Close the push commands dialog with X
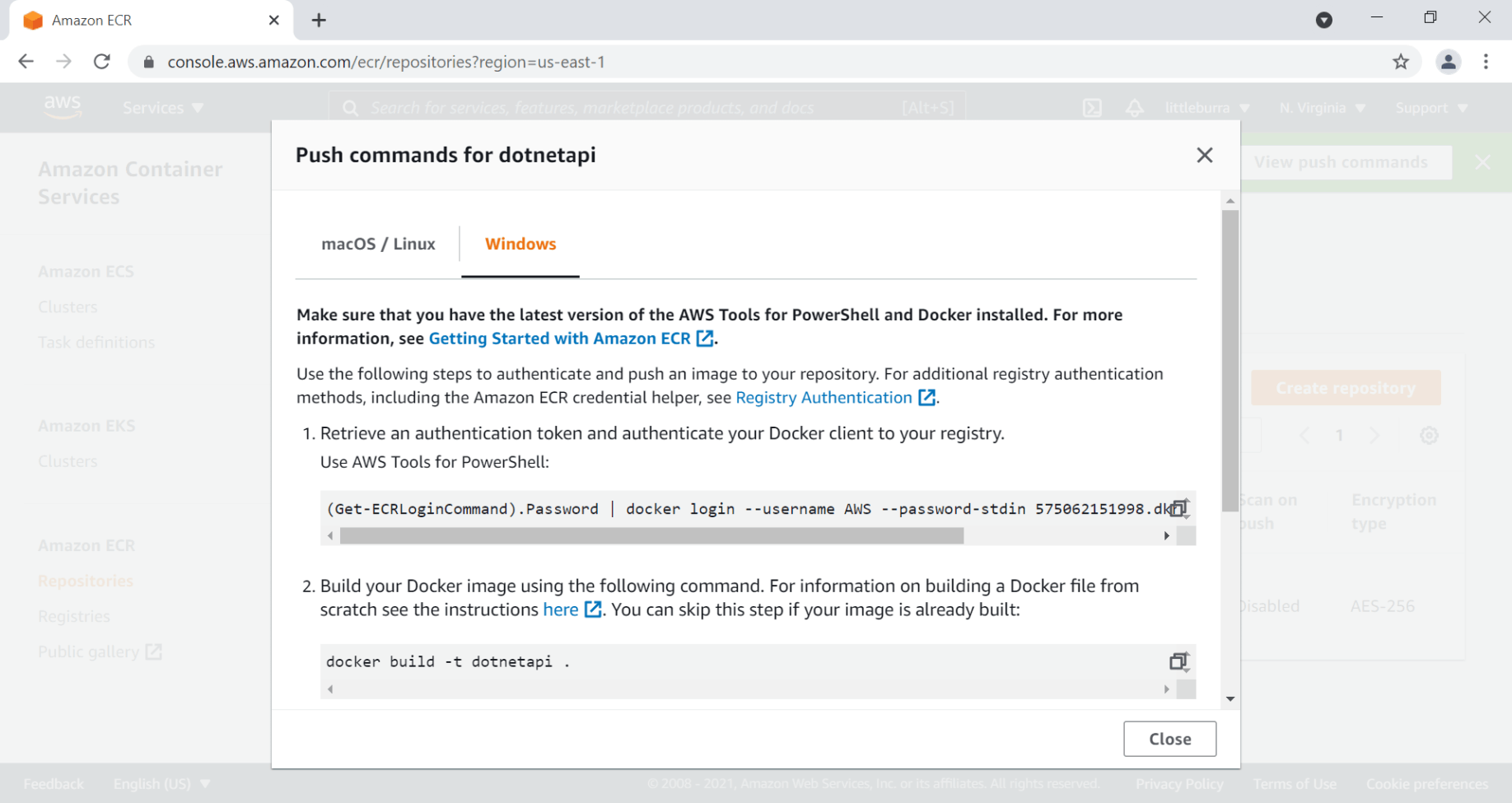Viewport: 1512px width, 803px height. pos(1204,155)
